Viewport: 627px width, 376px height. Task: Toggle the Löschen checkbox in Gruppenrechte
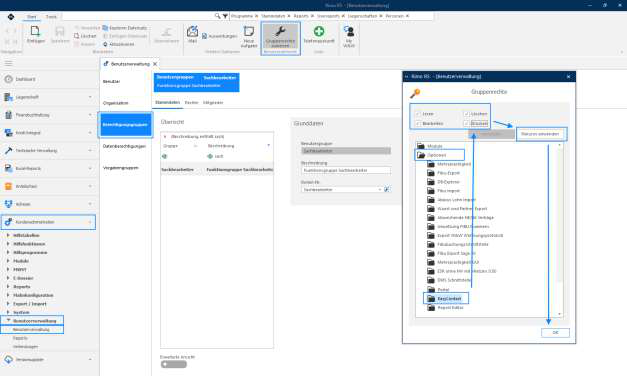click(x=466, y=114)
